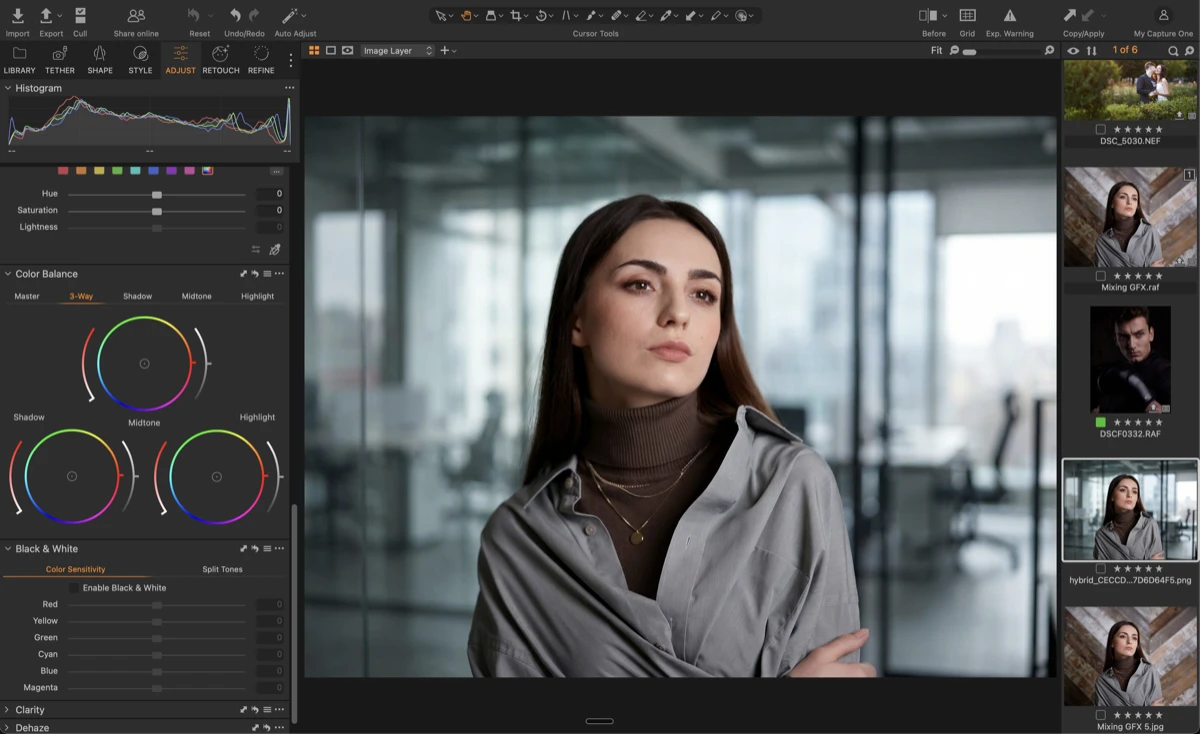Switch to the Retouch tab
Image resolution: width=1200 pixels, height=734 pixels.
220,60
